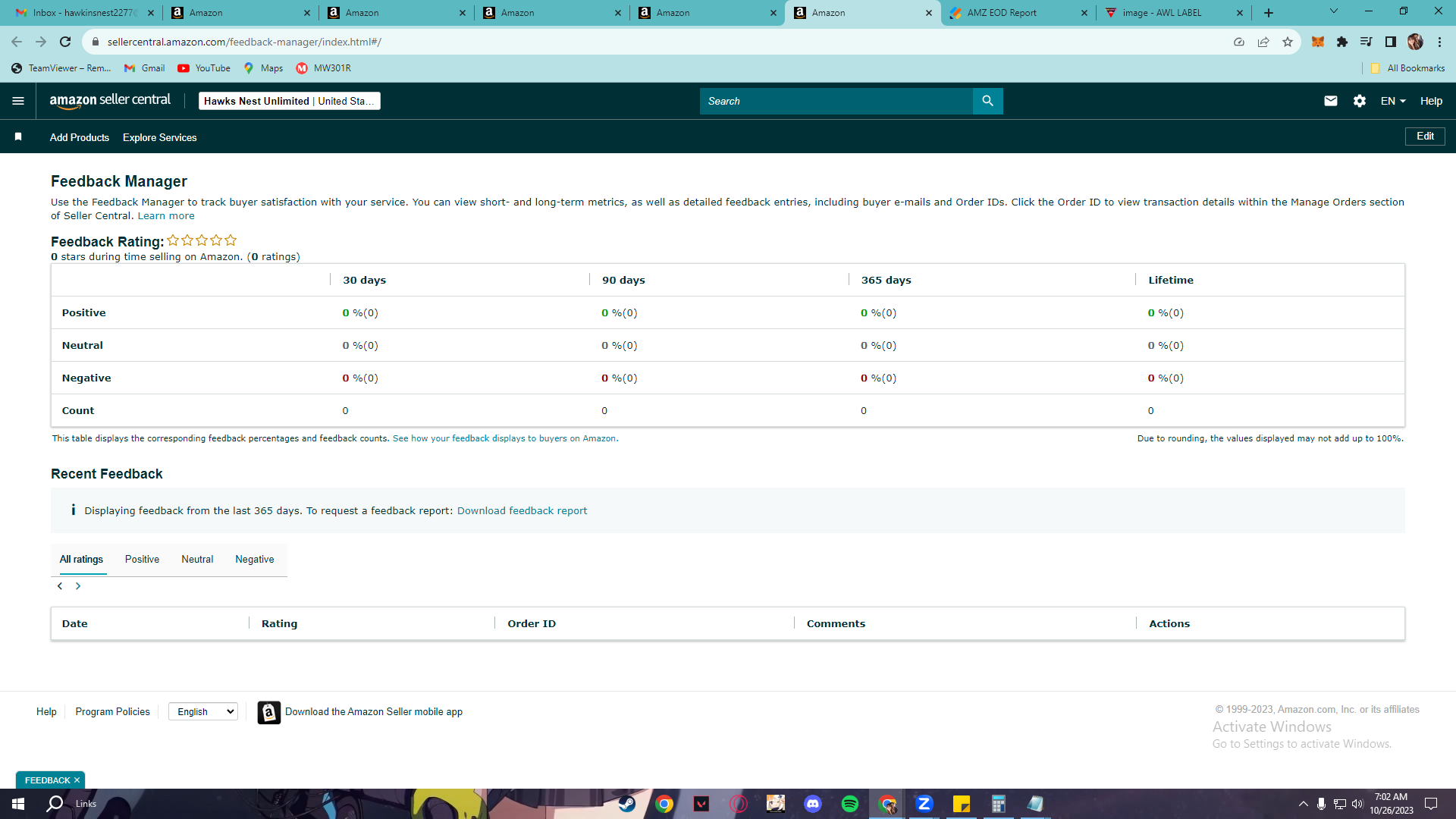Click the amazon seller central logo
The width and height of the screenshot is (1456, 819).
pos(110,101)
